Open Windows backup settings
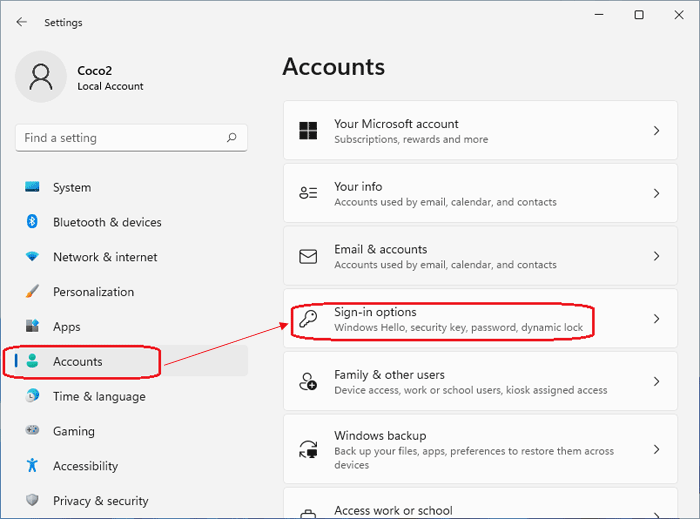The width and height of the screenshot is (700, 519). (x=480, y=449)
